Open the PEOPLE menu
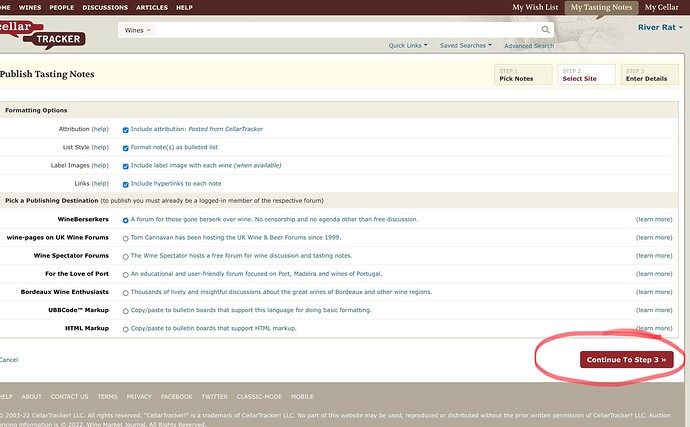The width and height of the screenshot is (690, 427). coord(62,7)
